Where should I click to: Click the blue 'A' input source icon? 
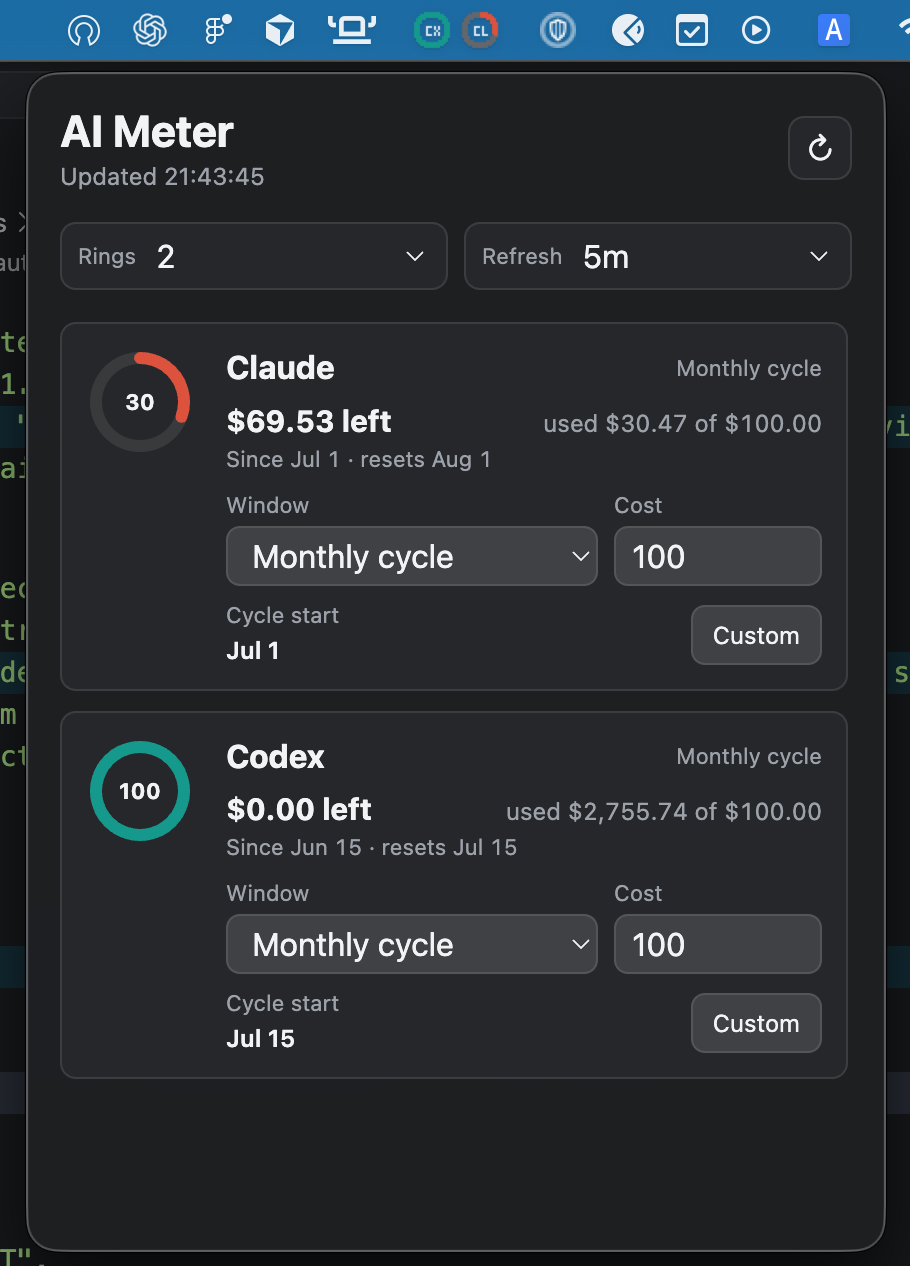click(833, 31)
